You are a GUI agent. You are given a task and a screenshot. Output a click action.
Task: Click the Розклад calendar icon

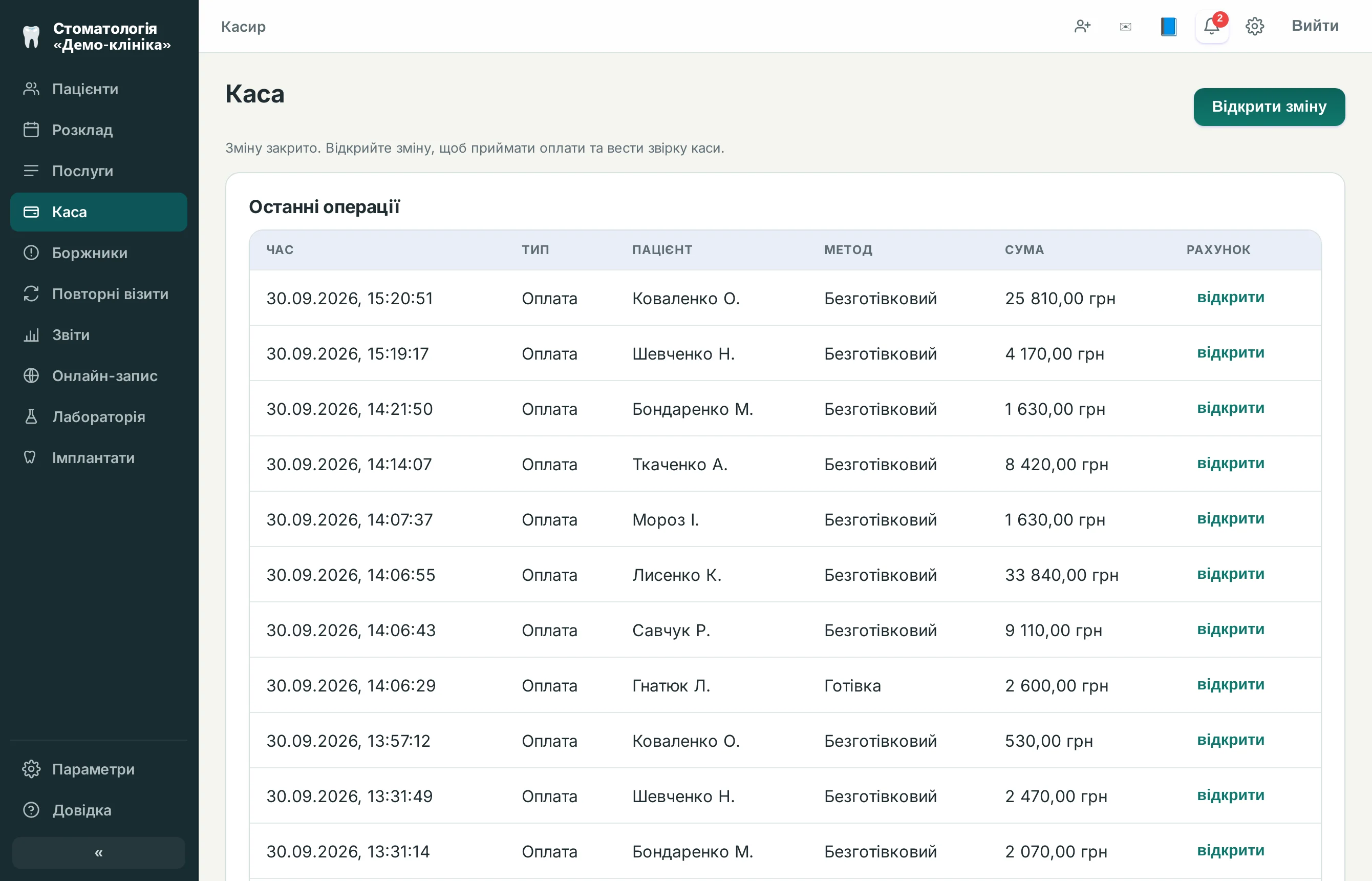(31, 130)
